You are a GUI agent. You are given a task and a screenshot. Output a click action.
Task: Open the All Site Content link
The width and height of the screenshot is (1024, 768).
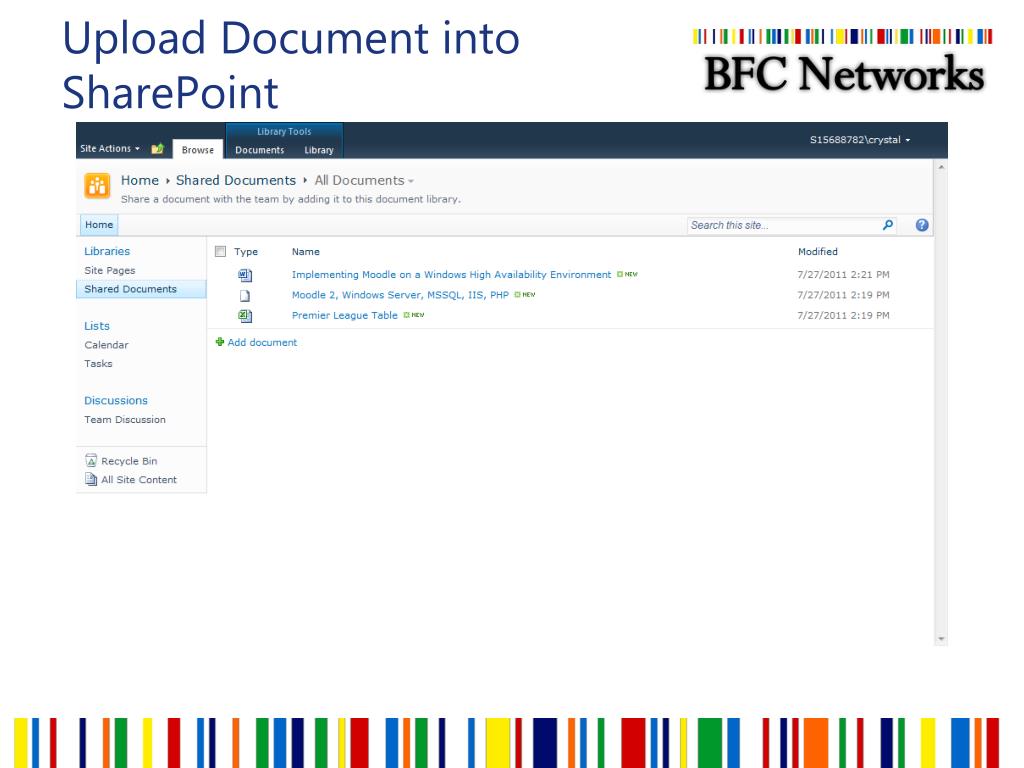138,480
